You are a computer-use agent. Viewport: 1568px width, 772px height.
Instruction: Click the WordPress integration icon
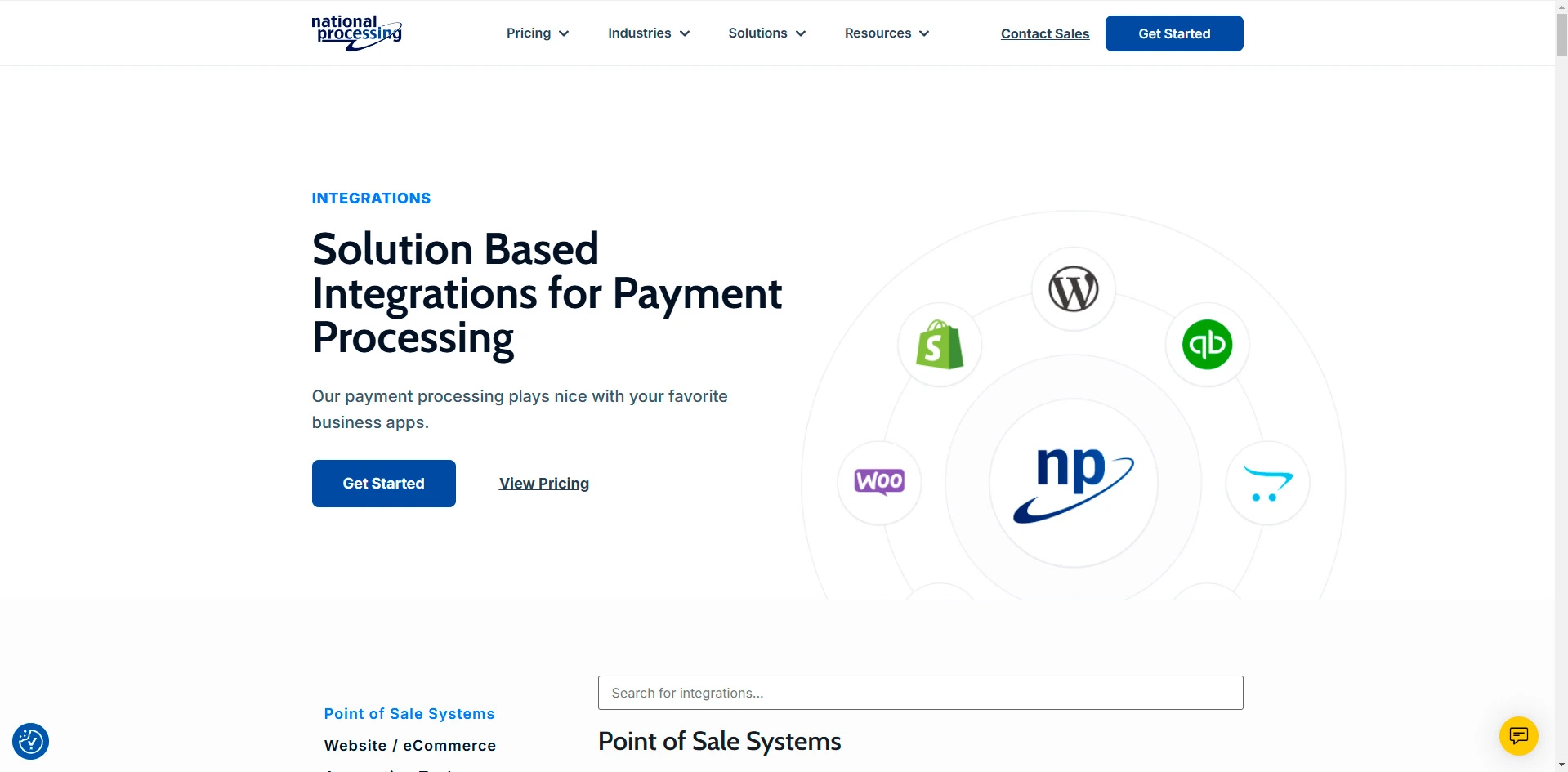(1073, 289)
